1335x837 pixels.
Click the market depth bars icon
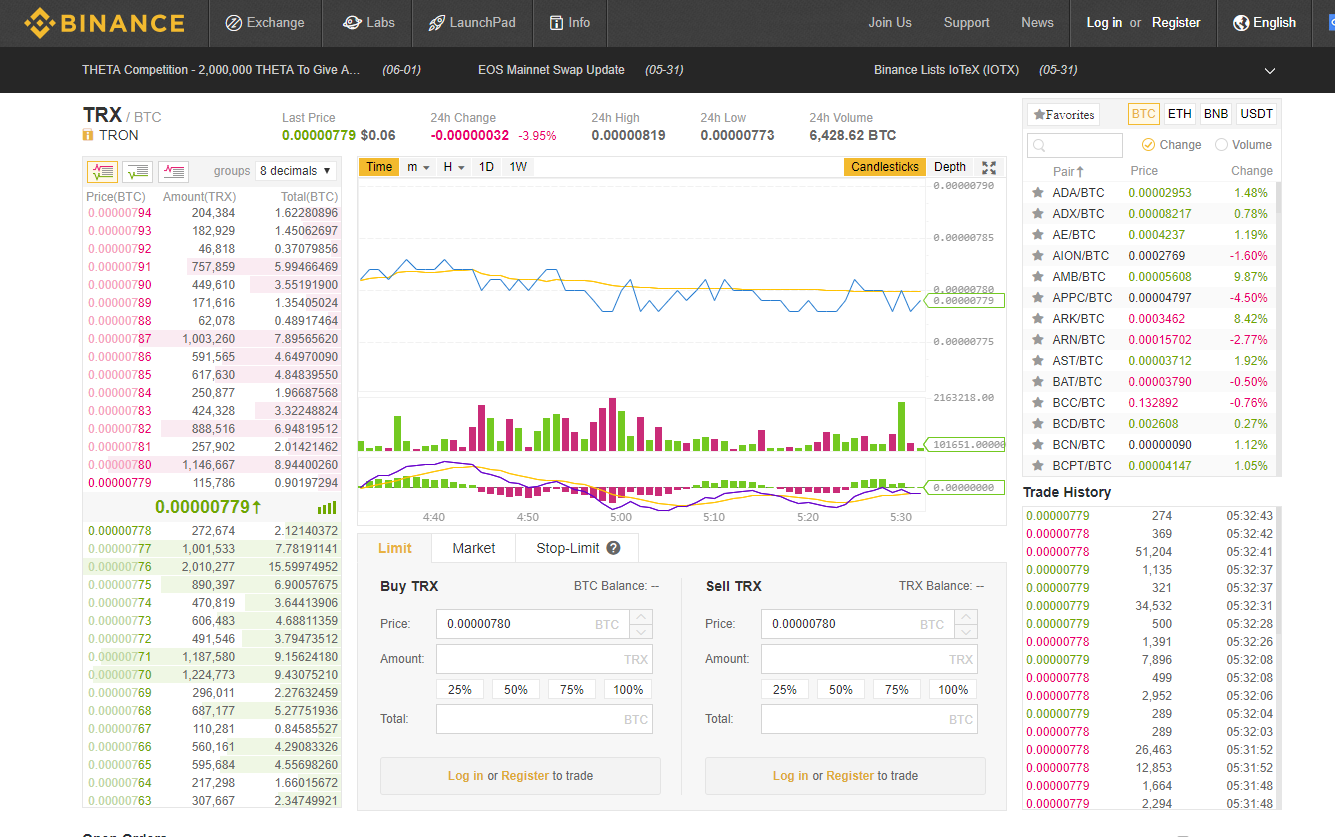[x=327, y=508]
